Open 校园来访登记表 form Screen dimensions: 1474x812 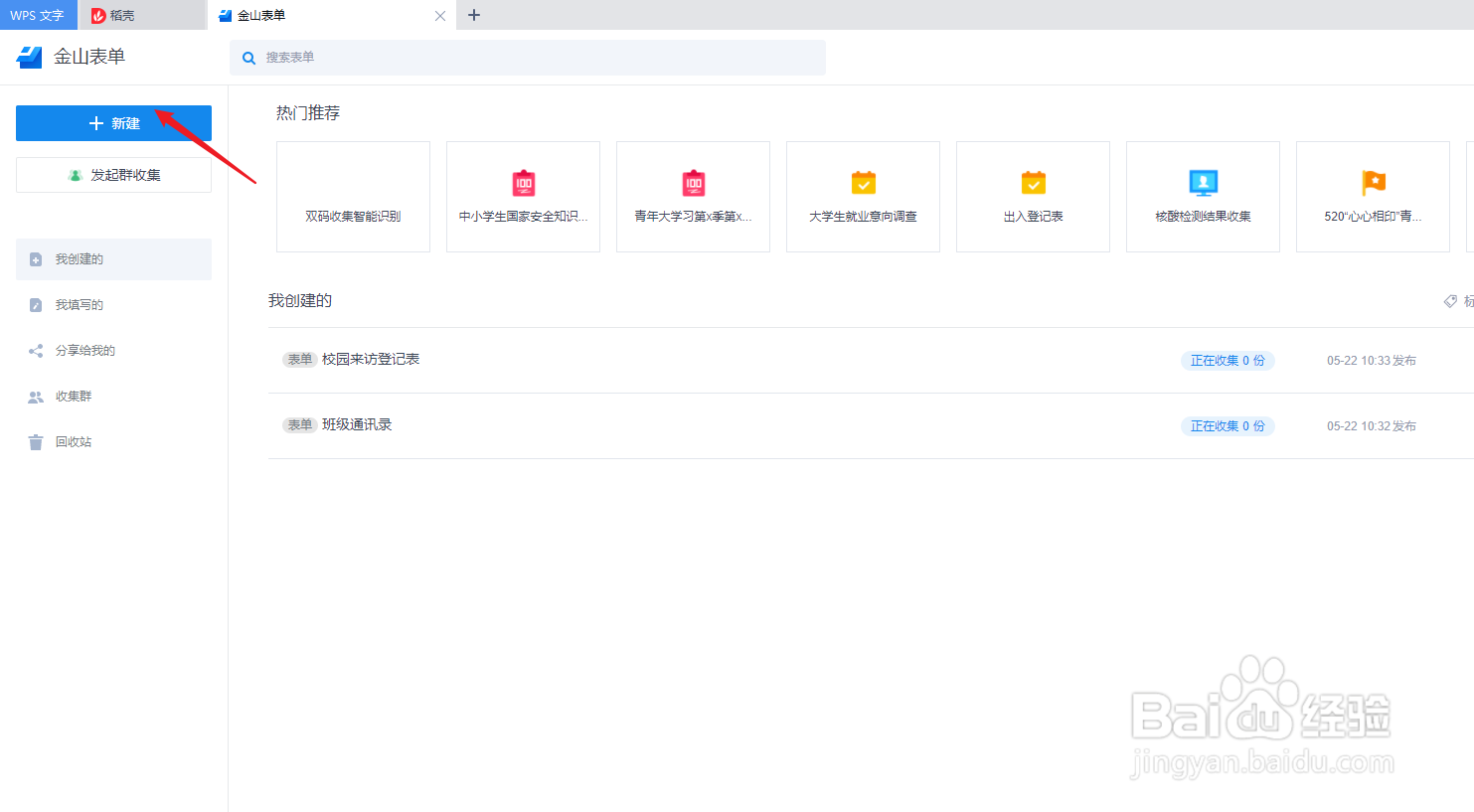pos(371,359)
